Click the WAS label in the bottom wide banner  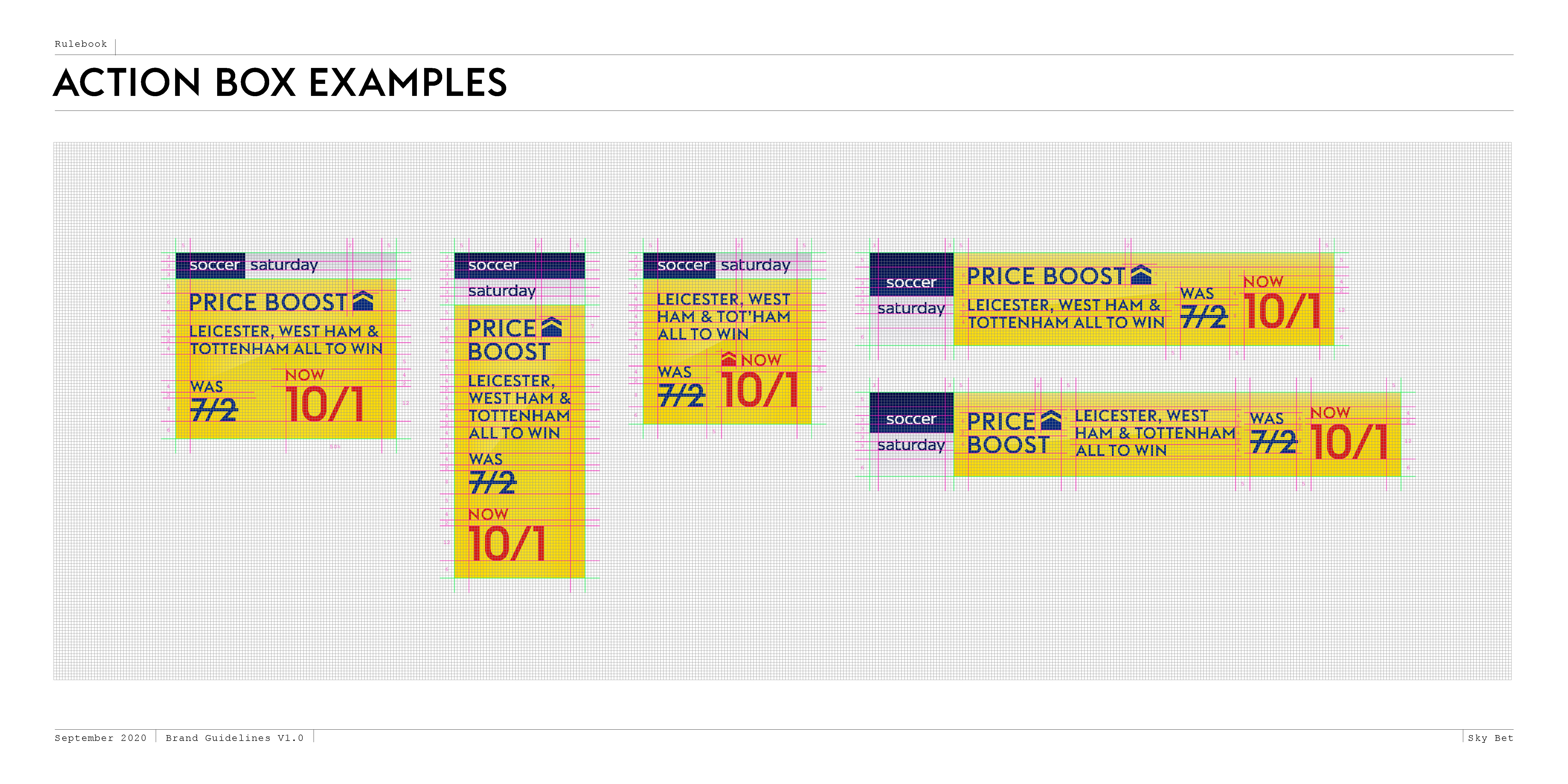[x=1267, y=418]
